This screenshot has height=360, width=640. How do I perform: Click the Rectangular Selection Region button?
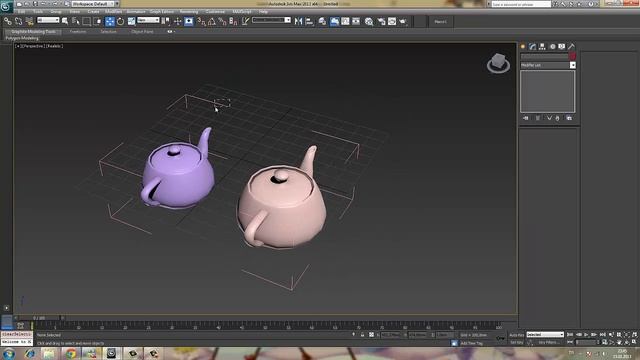point(87,21)
